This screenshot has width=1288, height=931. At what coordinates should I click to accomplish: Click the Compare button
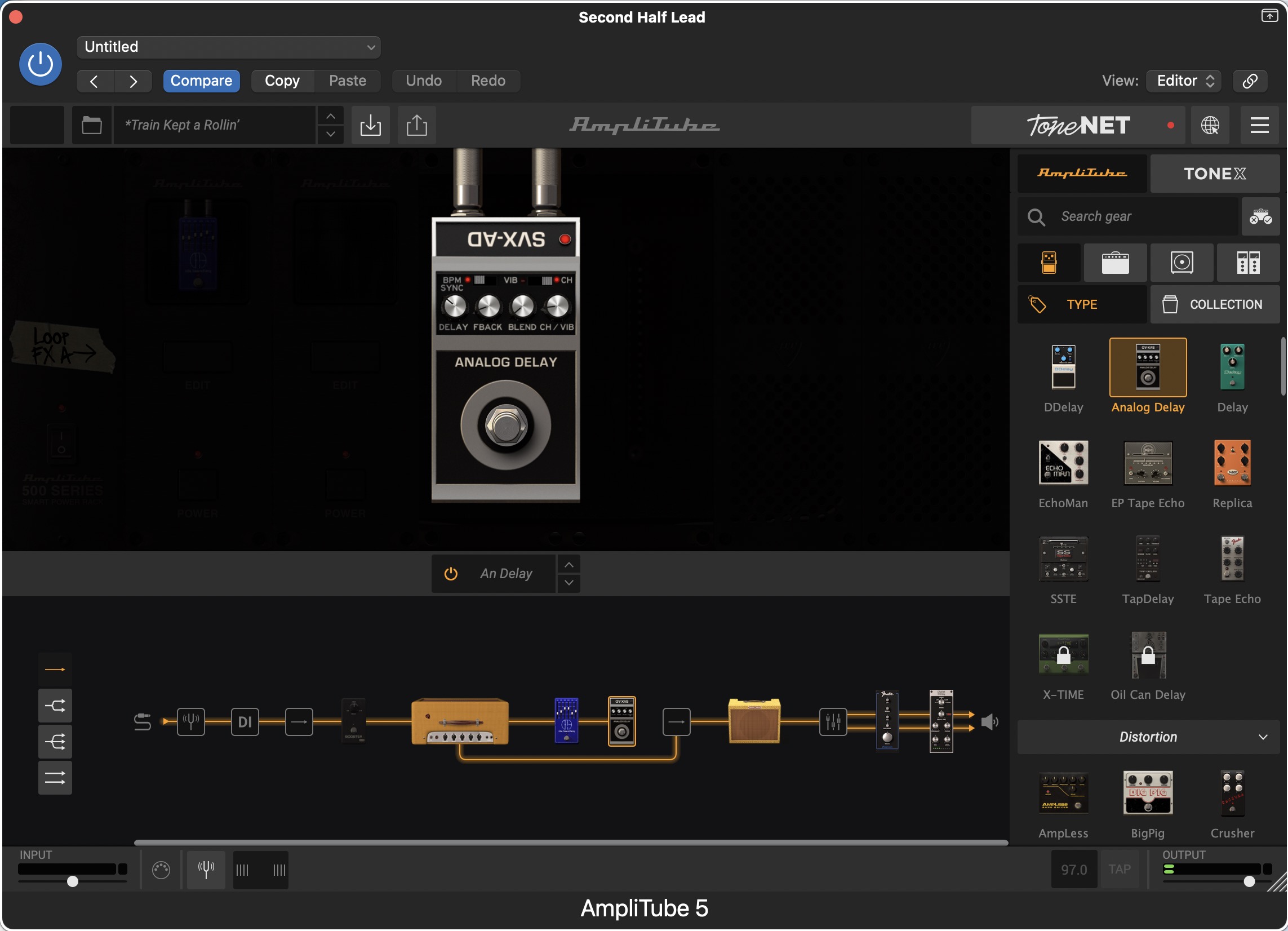201,81
